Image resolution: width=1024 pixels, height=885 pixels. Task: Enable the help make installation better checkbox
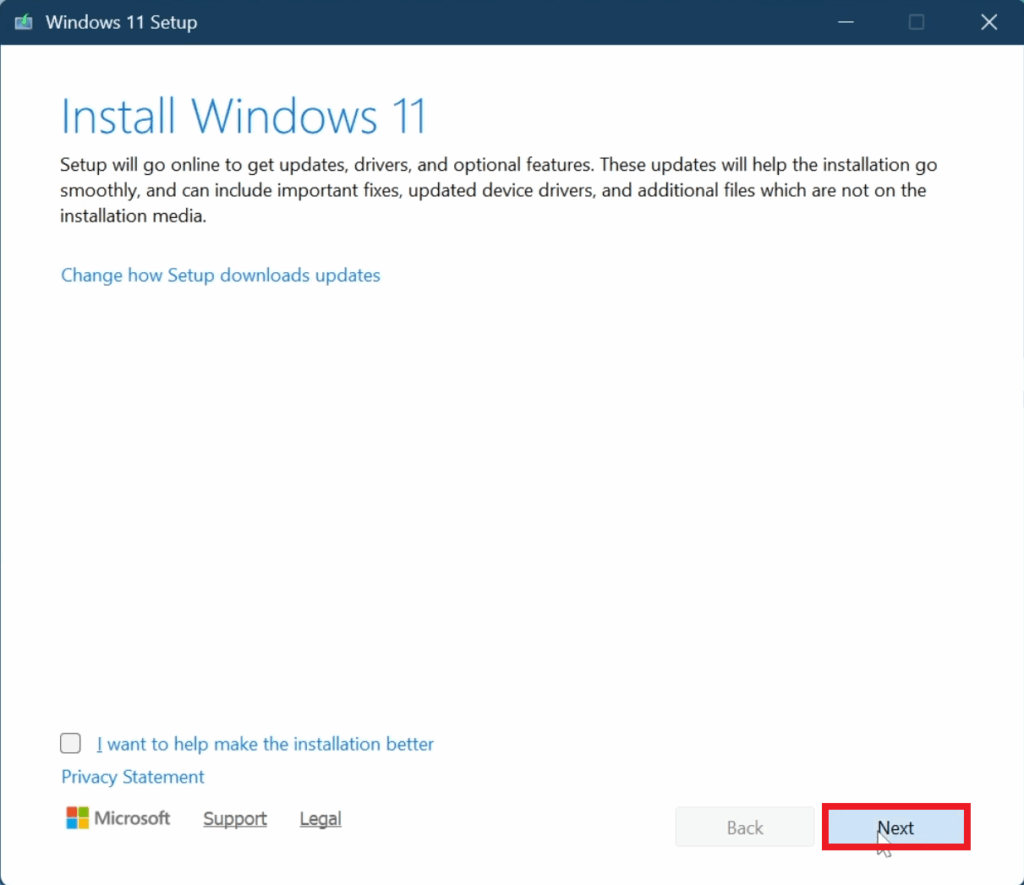point(71,743)
